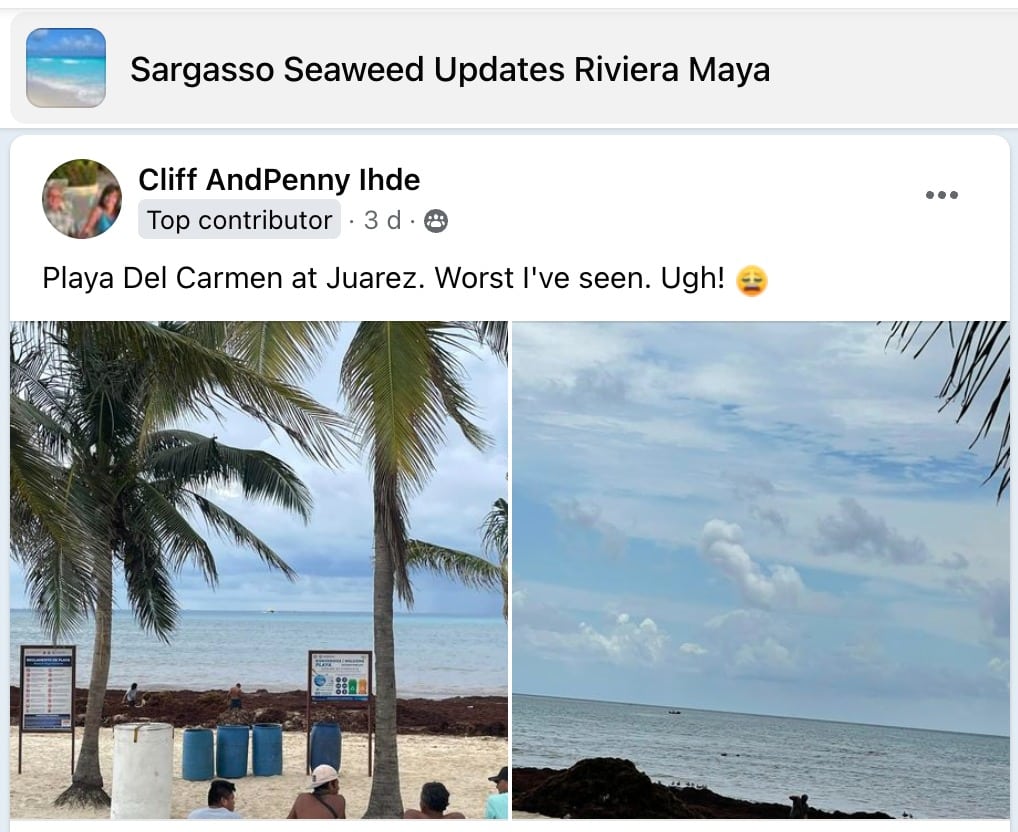The width and height of the screenshot is (1018, 832).
Task: Click the recycling info sign in the photo
Action: tap(340, 676)
